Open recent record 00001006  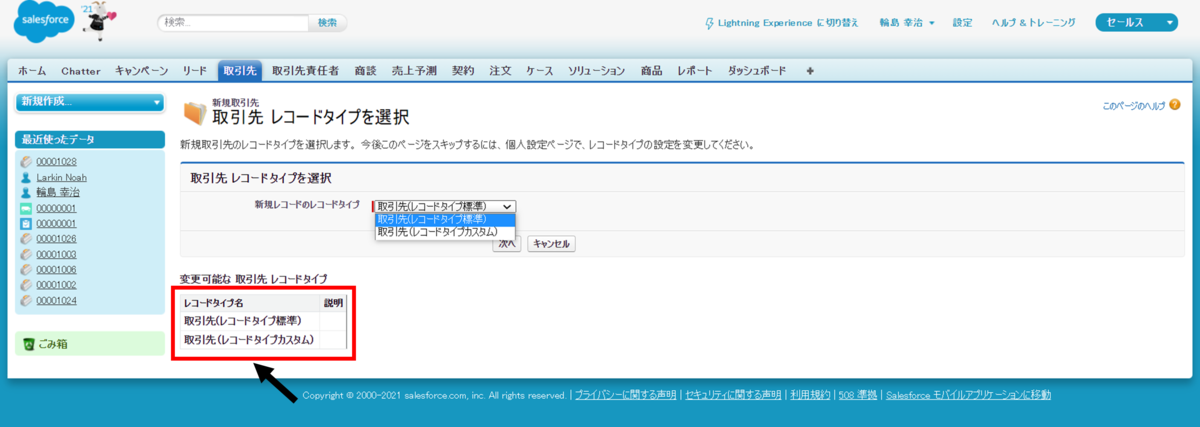[57, 270]
